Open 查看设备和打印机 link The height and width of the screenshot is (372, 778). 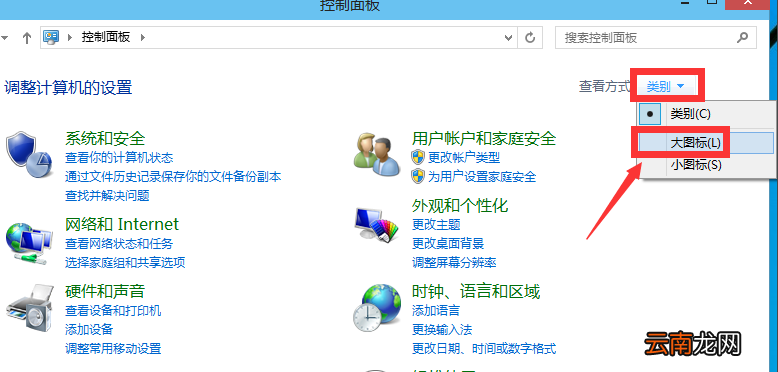point(113,311)
